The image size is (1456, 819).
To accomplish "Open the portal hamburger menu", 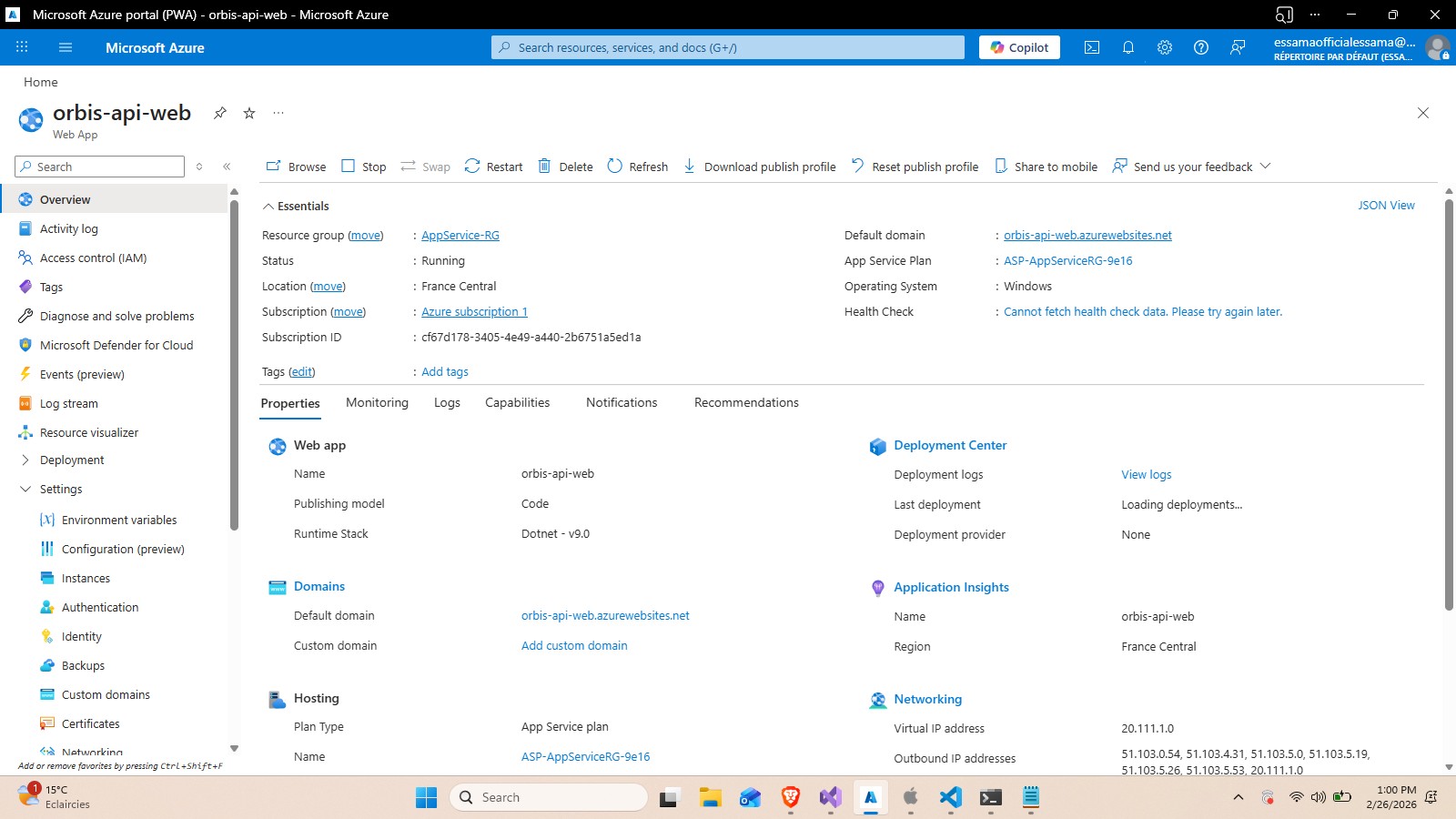I will (65, 47).
